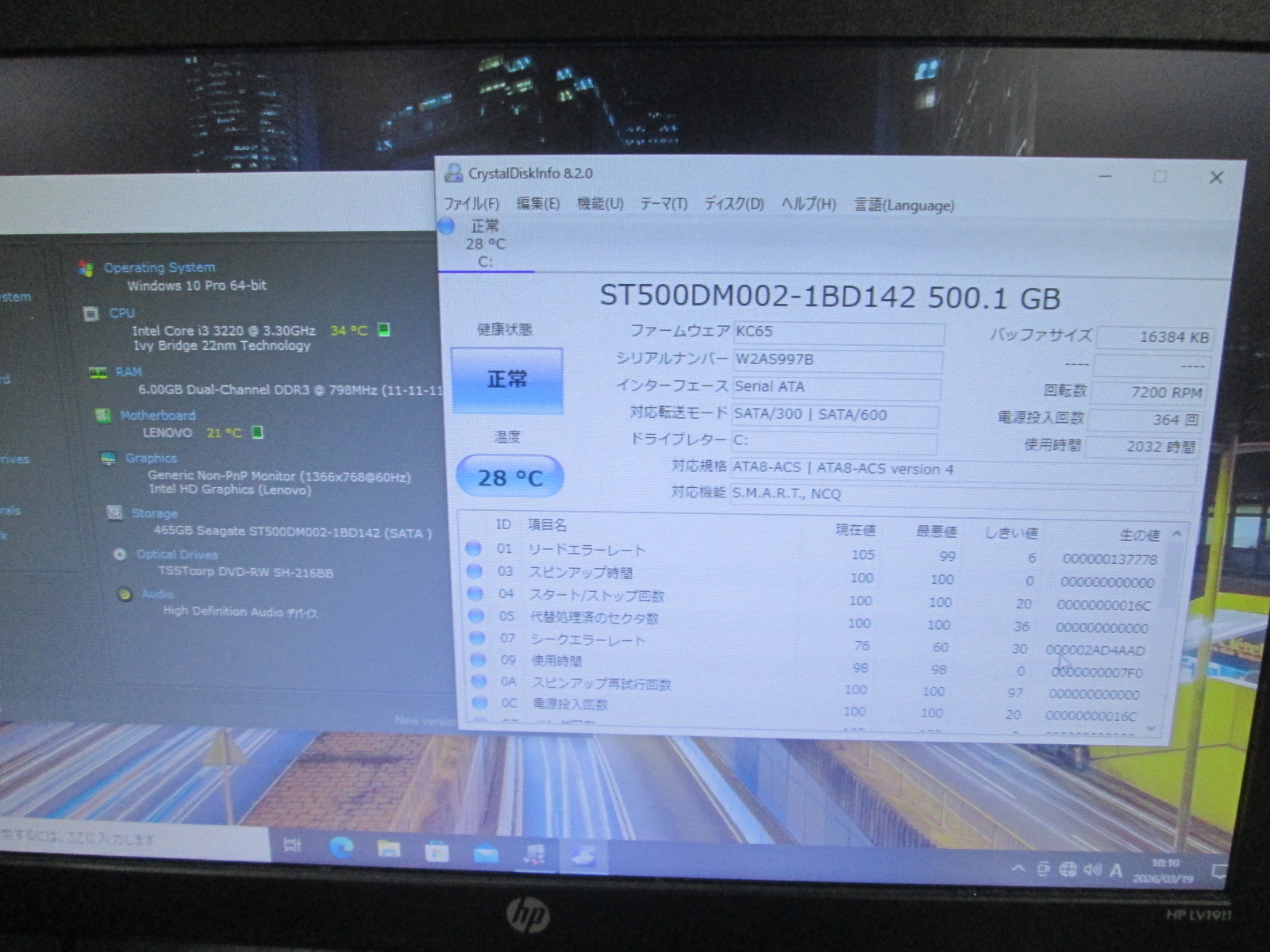
Task: Click the CPU chip icon in Speccy
Action: point(91,313)
